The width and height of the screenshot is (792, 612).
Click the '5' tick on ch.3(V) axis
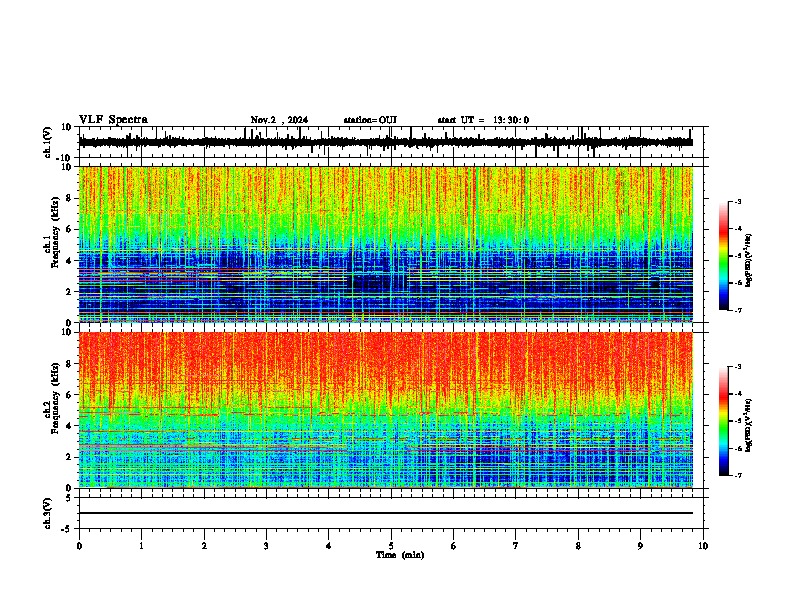69,498
